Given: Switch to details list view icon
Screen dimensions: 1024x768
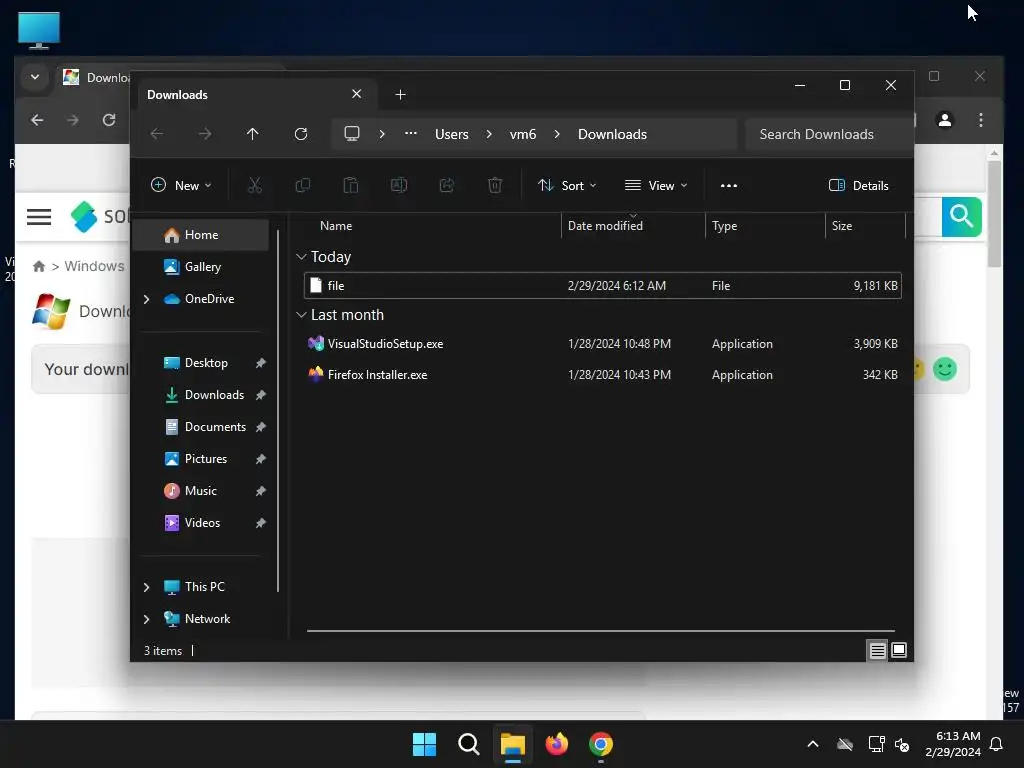Looking at the screenshot, I should (x=877, y=650).
